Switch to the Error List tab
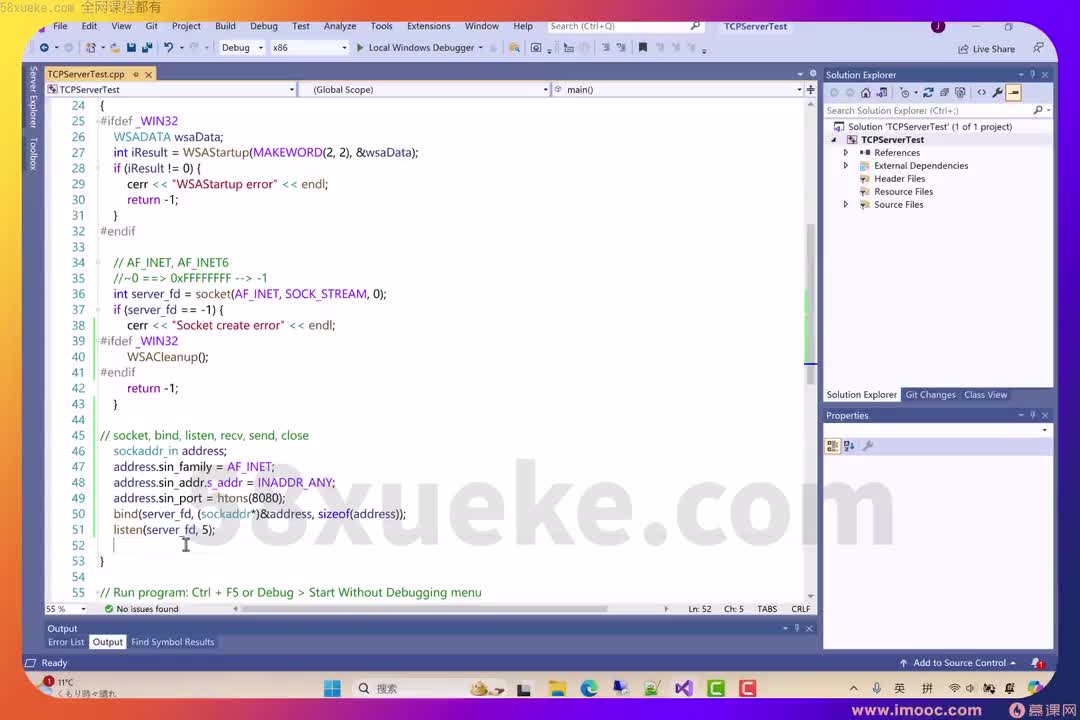 point(65,642)
